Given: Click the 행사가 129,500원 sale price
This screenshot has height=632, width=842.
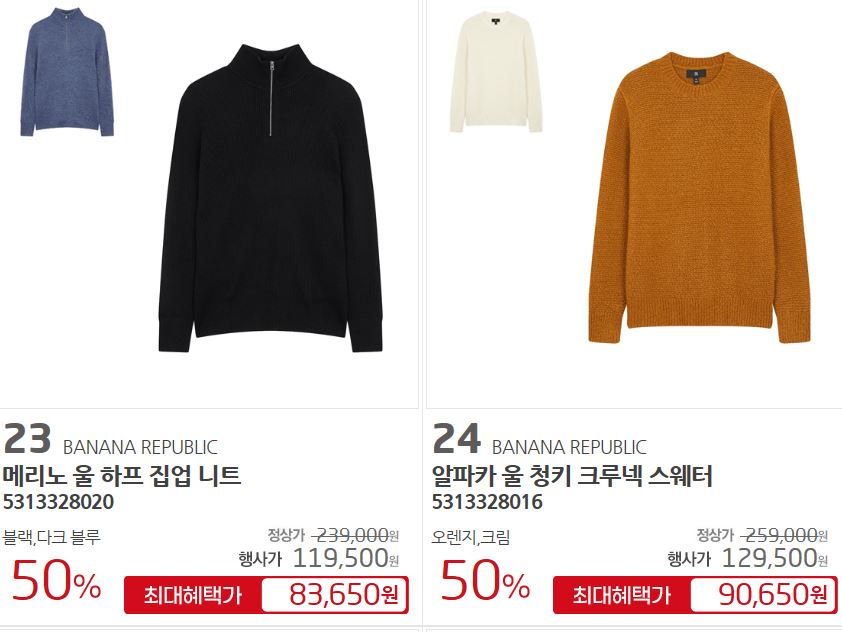Looking at the screenshot, I should pyautogui.click(x=748, y=558).
